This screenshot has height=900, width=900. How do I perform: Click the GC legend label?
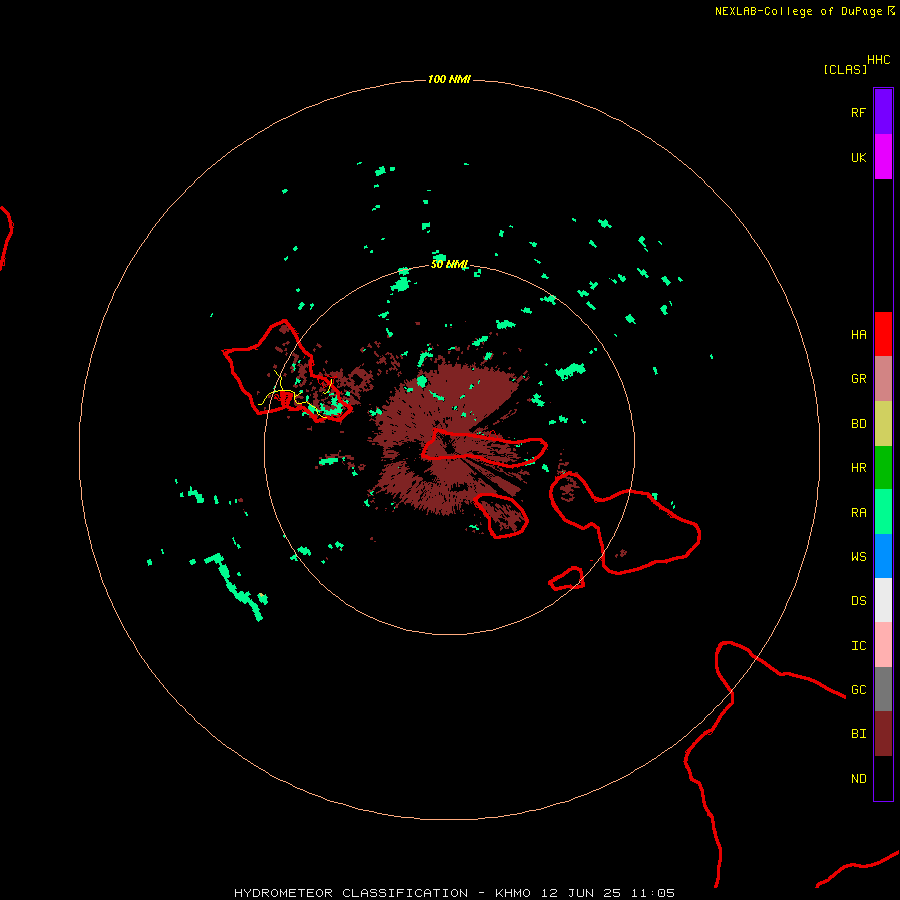(858, 690)
